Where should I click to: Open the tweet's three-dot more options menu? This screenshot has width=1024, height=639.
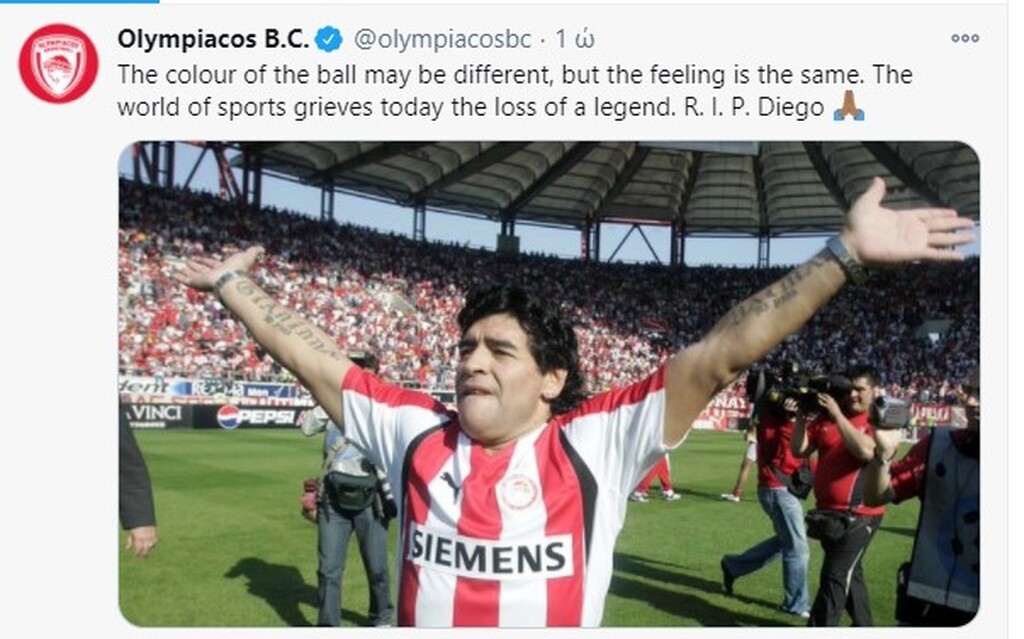tap(965, 38)
